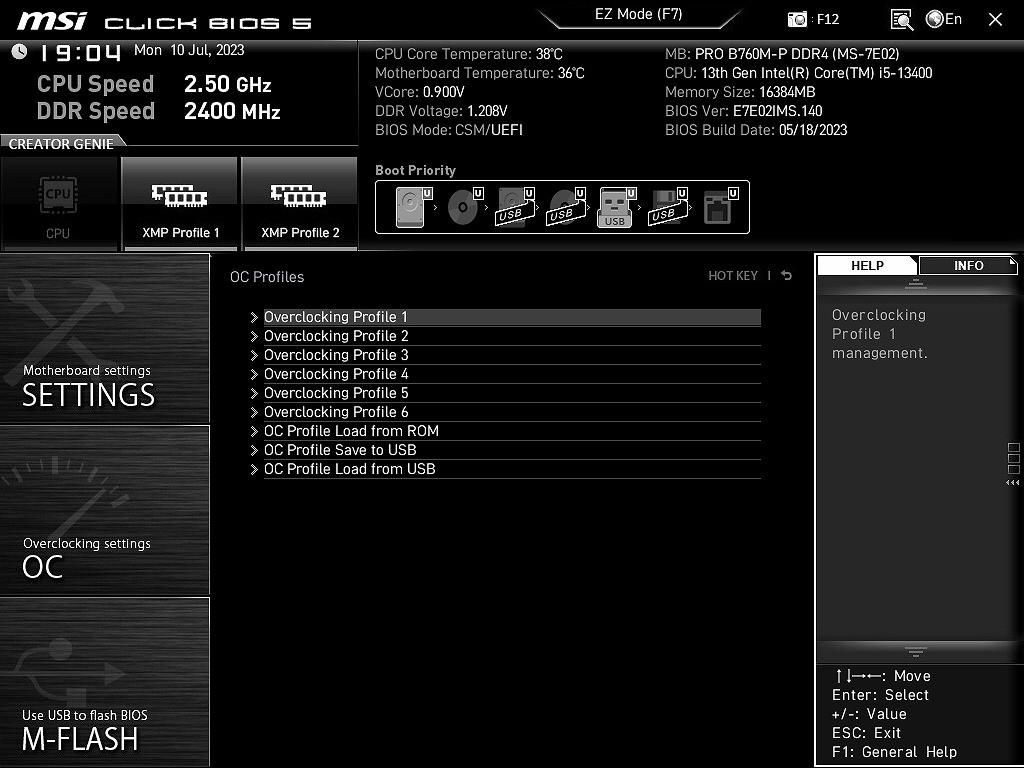Click MB: PRO B760M-P DDR4 text
This screenshot has width=1024, height=768.
pos(782,54)
